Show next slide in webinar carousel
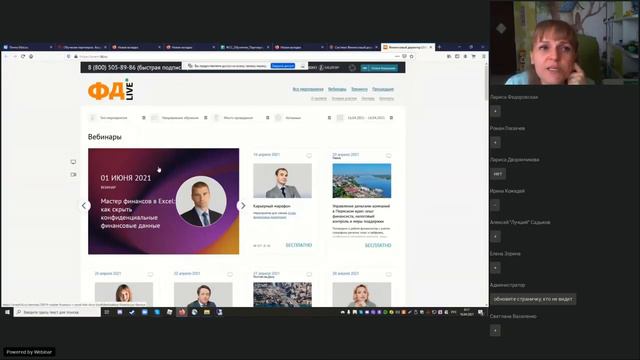 (242, 206)
